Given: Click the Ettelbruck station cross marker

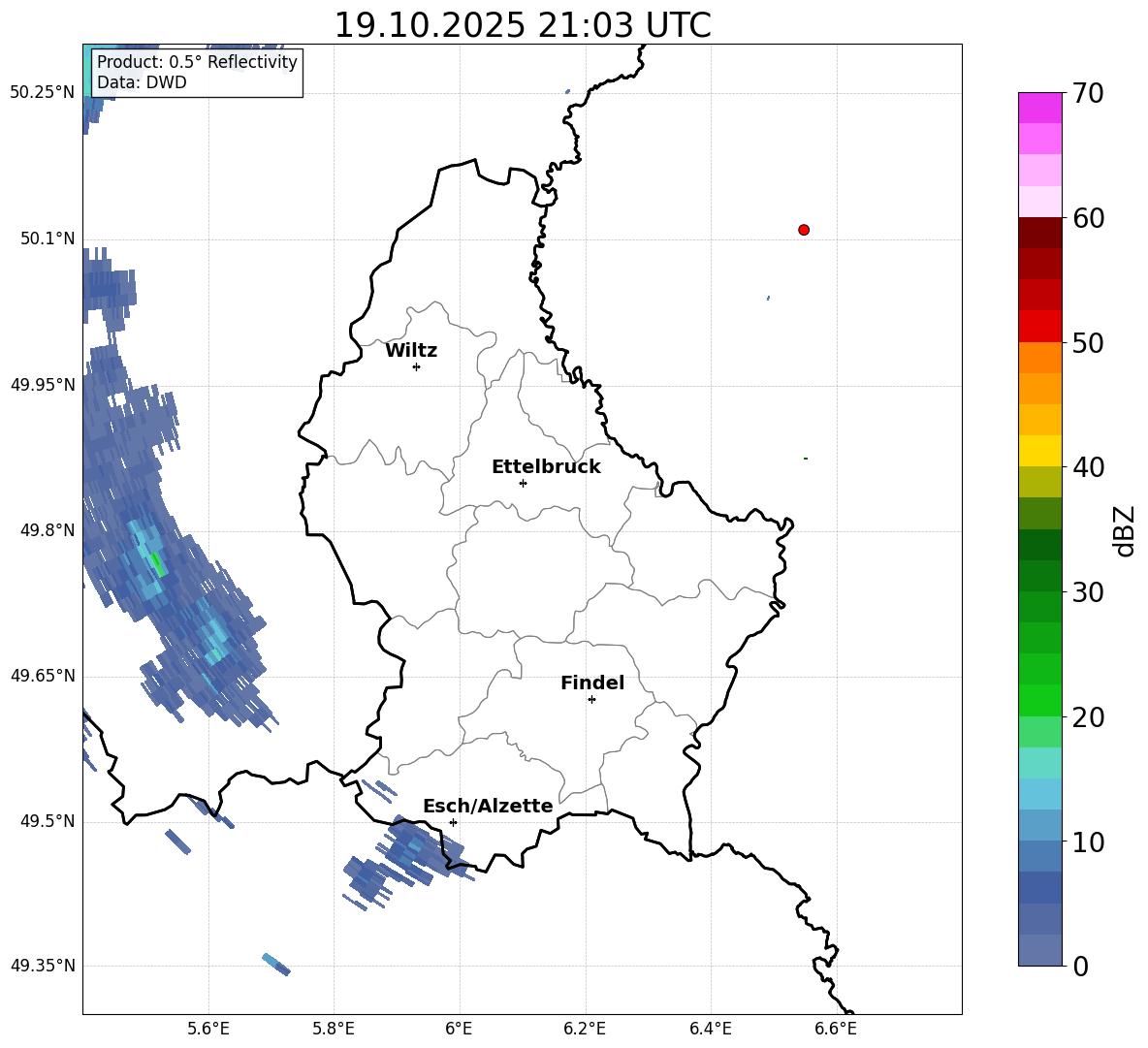Looking at the screenshot, I should point(523,483).
